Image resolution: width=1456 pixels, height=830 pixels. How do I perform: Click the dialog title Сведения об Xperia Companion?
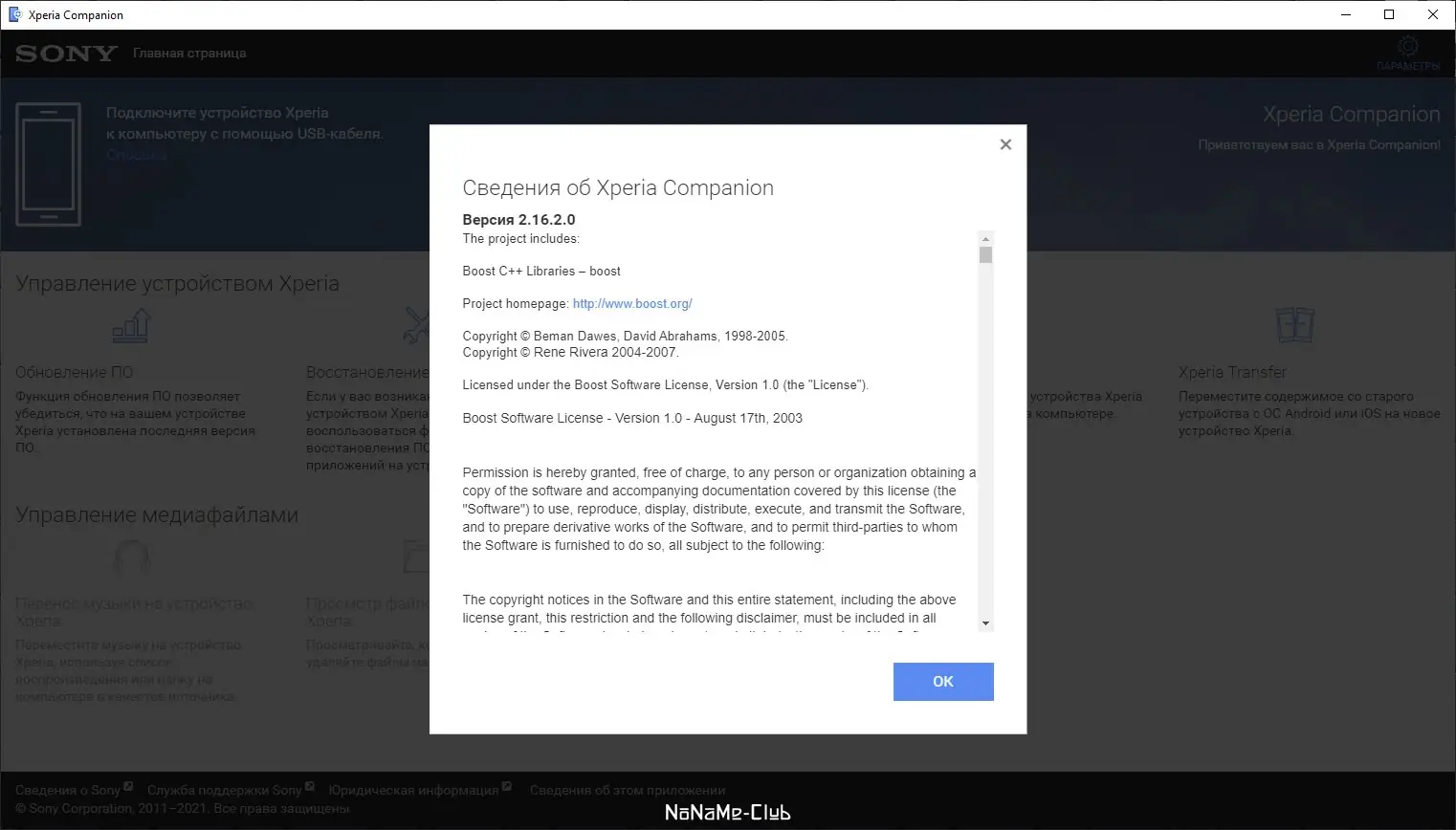618,188
